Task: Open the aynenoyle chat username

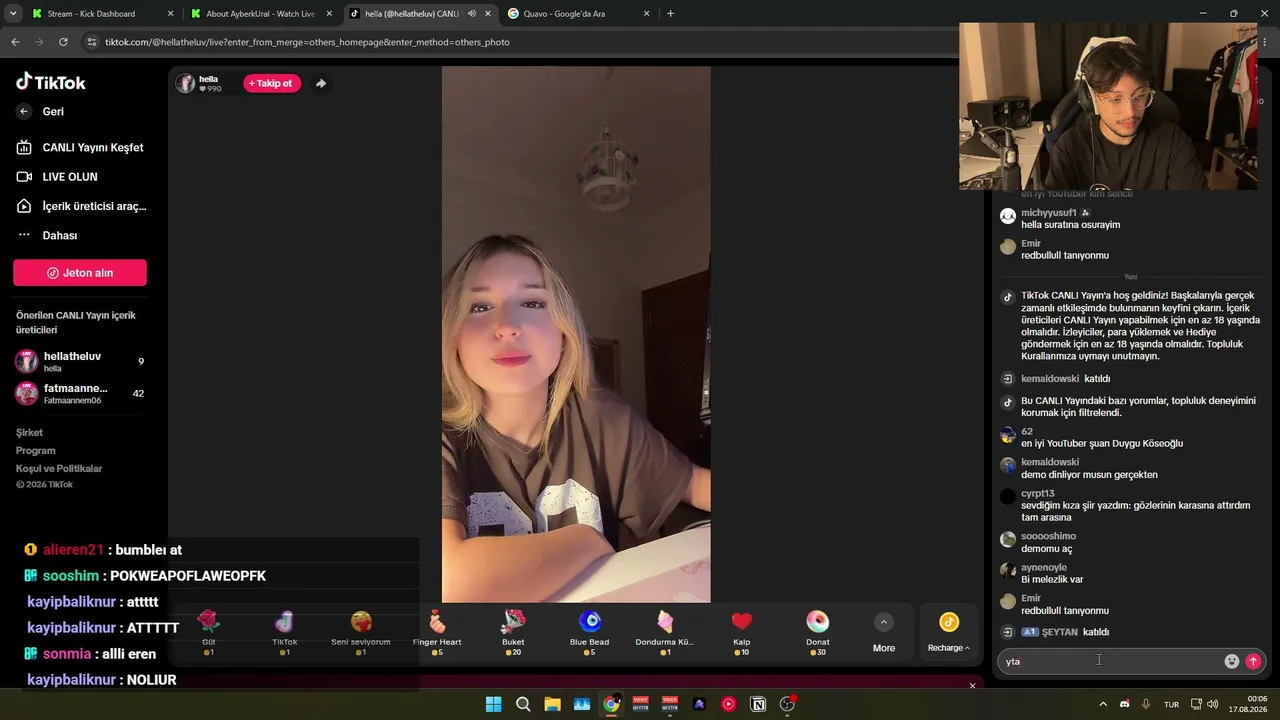Action: pyautogui.click(x=1044, y=567)
